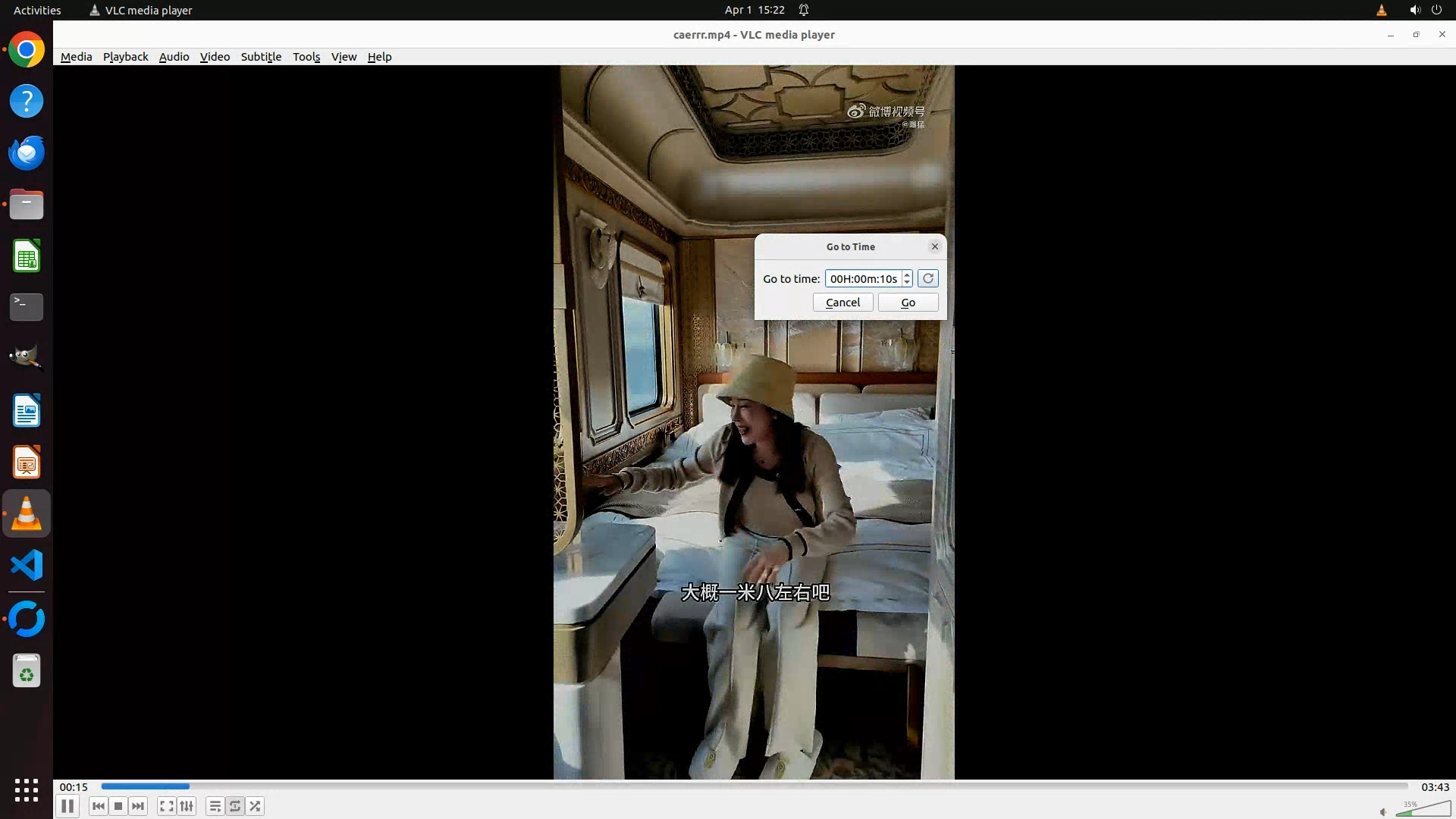Skip to previous media track
Image resolution: width=1456 pixels, height=819 pixels.
[x=98, y=806]
